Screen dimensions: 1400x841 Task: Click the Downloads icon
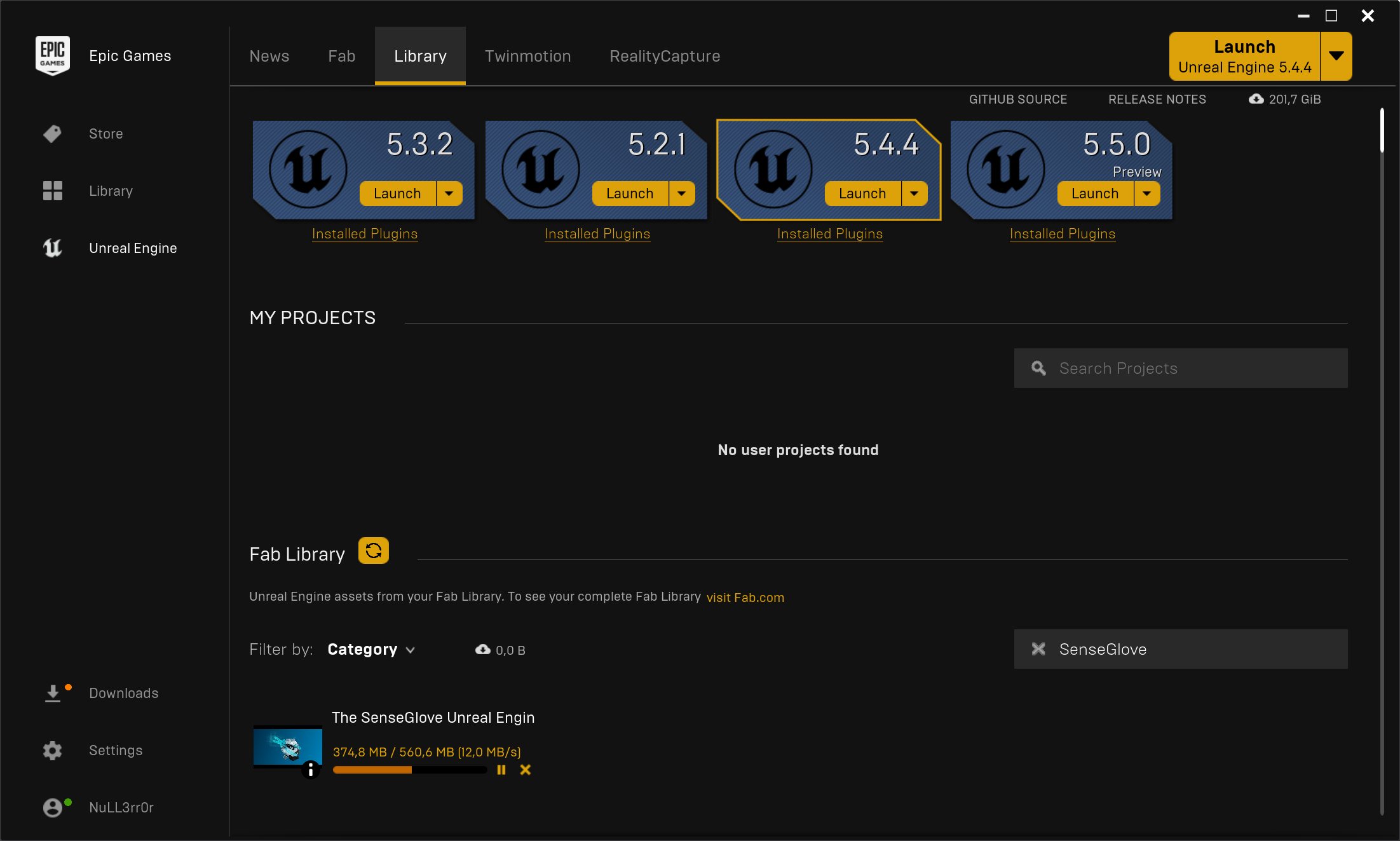[53, 693]
